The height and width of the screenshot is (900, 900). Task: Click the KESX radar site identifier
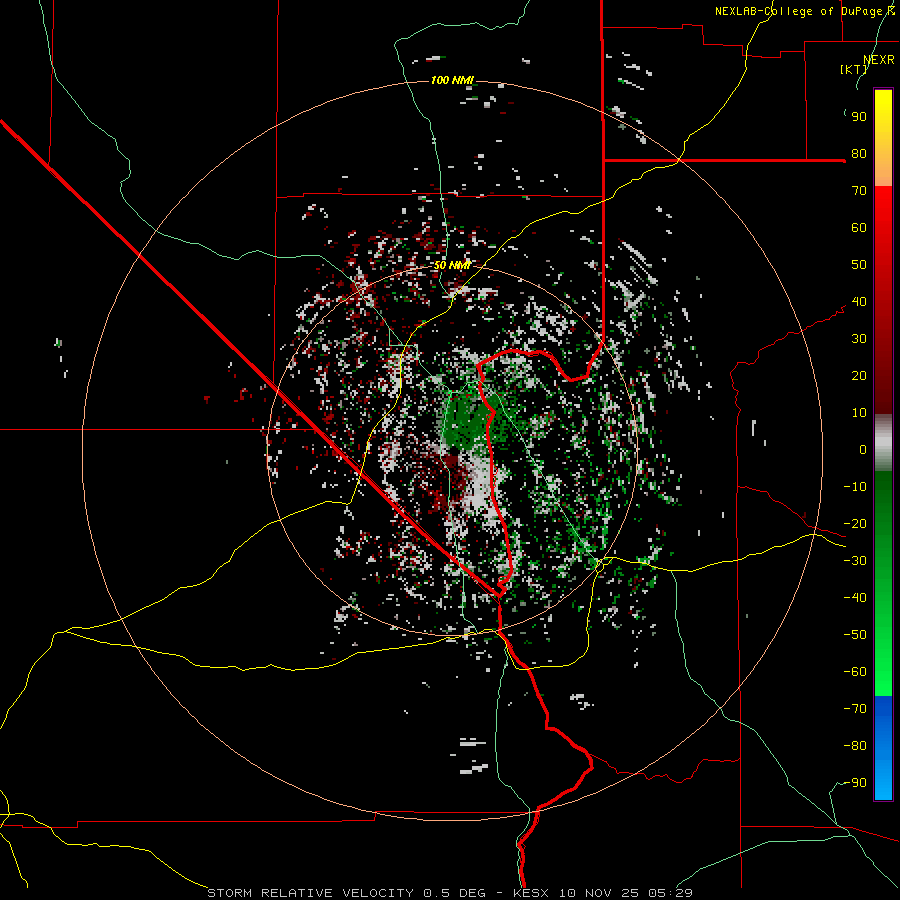pos(531,893)
